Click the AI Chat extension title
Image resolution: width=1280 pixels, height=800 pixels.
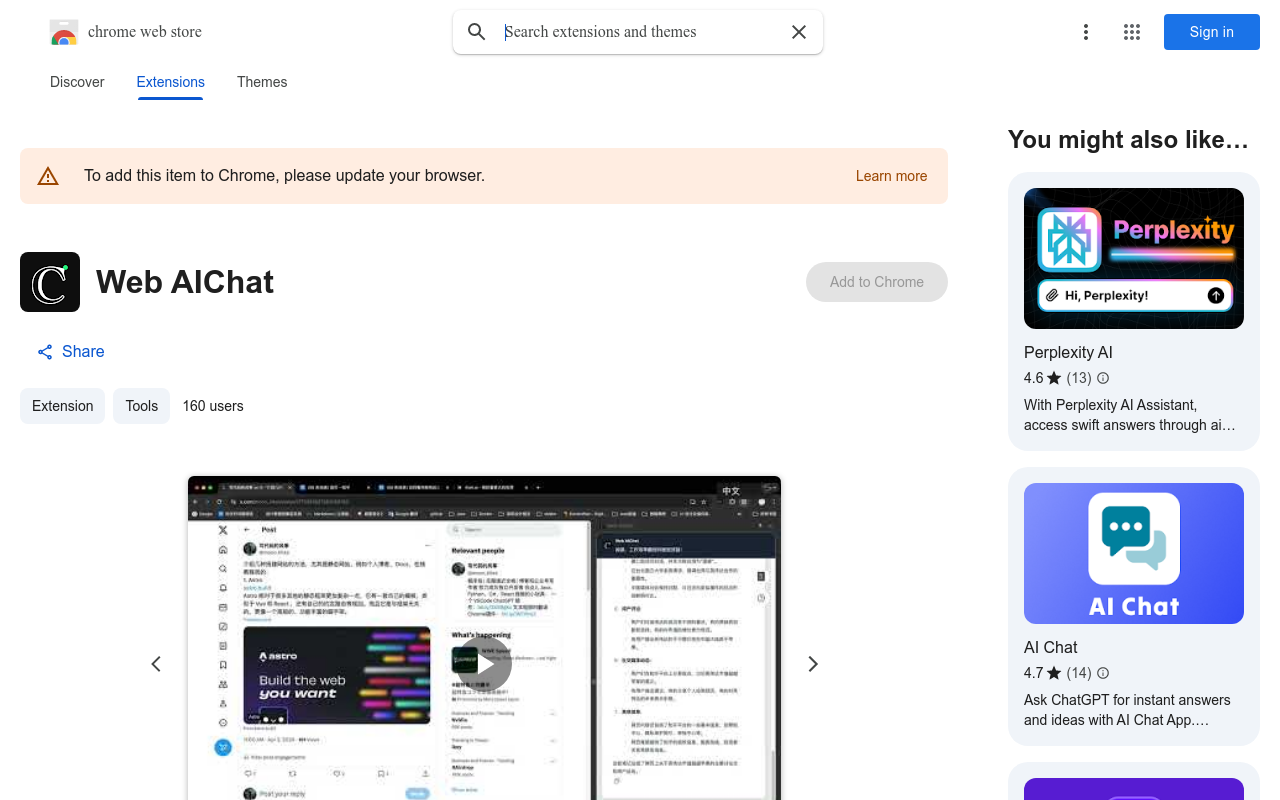[1051, 647]
